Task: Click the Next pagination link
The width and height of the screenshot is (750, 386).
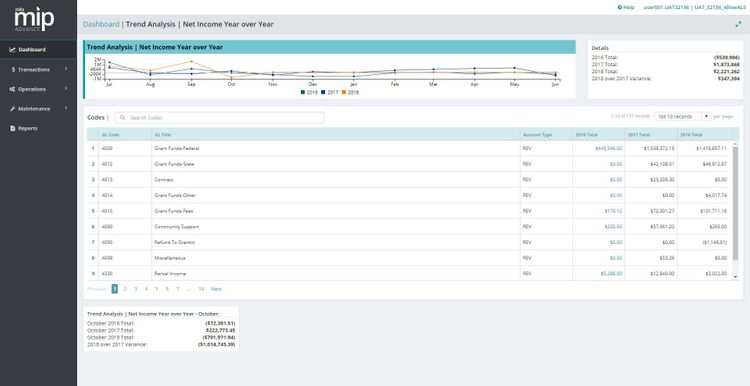Action: [216, 289]
